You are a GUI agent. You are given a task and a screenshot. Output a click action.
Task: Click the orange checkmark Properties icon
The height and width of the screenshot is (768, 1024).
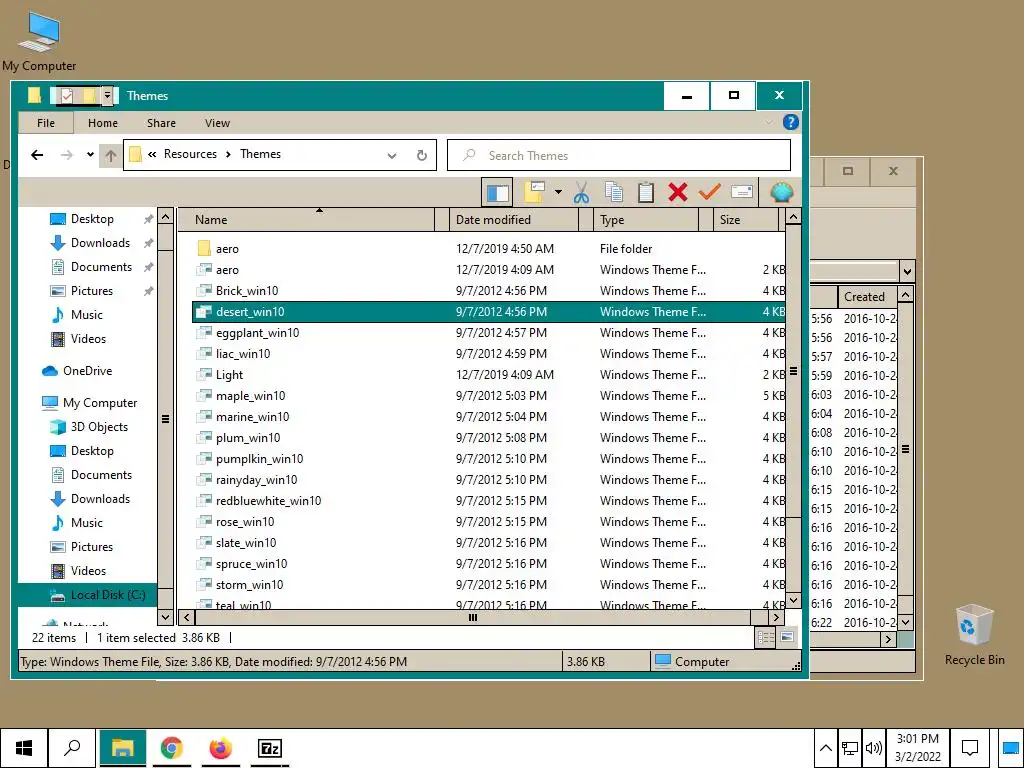[x=709, y=192]
